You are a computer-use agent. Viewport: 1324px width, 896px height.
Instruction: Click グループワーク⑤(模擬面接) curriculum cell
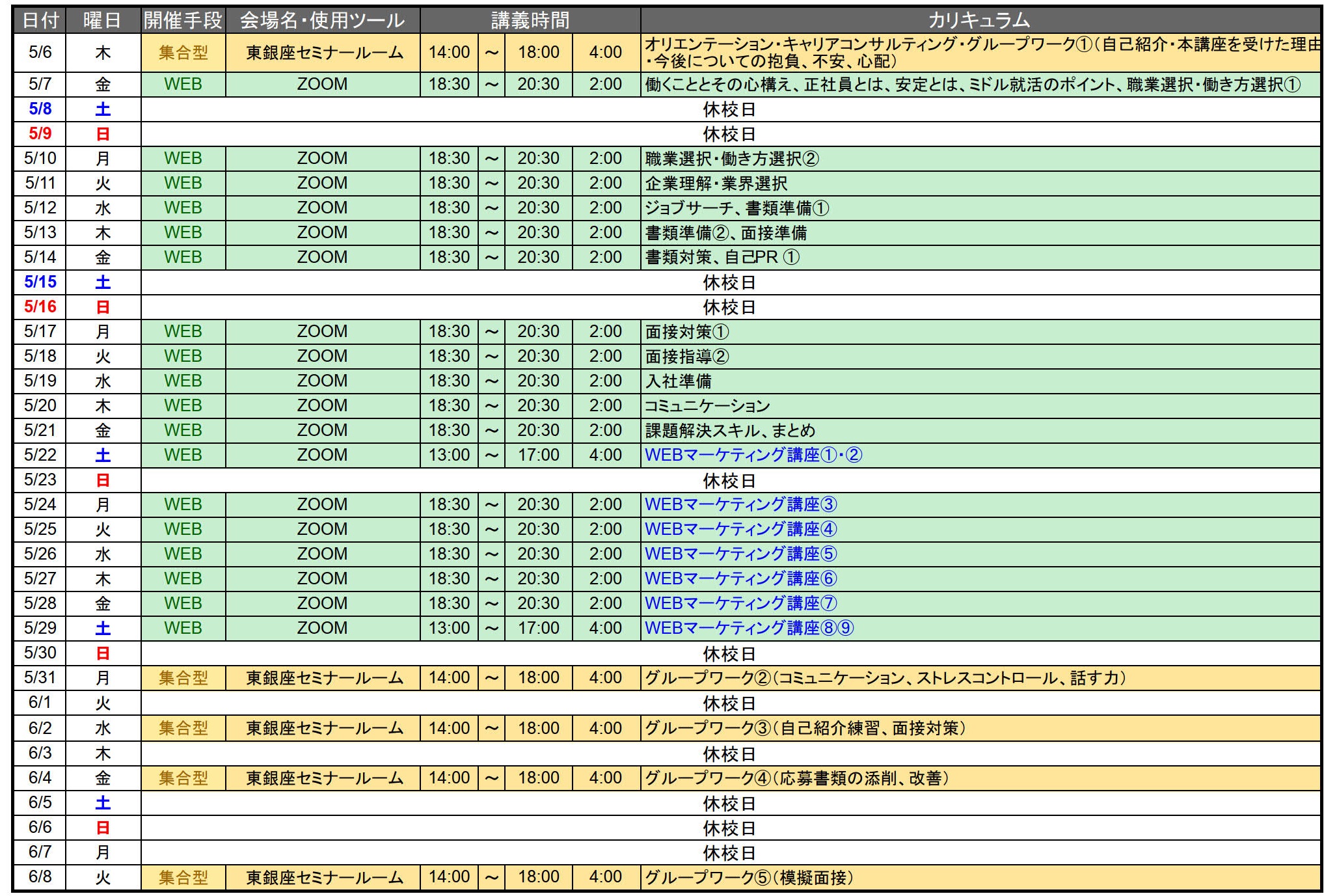[980, 878]
